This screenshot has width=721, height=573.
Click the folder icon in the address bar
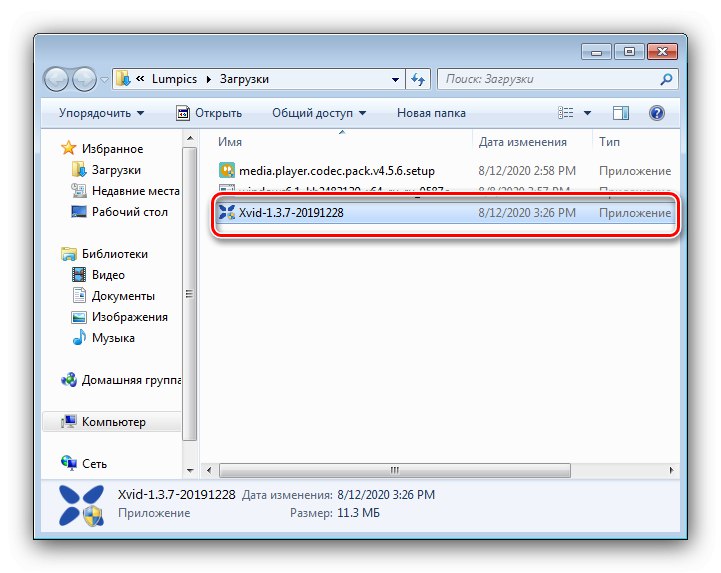point(123,79)
